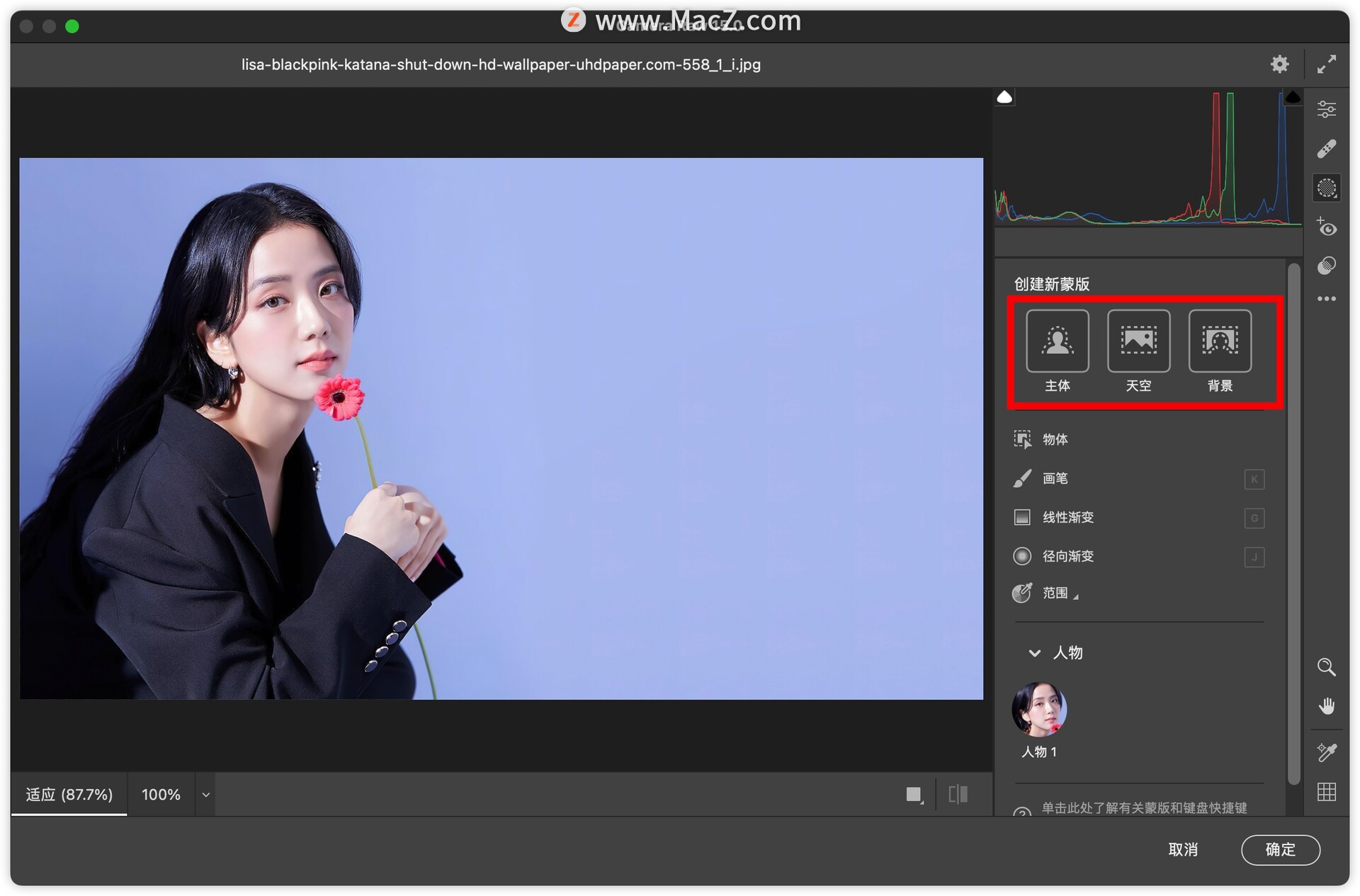The height and width of the screenshot is (896, 1360).
Task: Open the three-dot More options menu
Action: point(1326,299)
